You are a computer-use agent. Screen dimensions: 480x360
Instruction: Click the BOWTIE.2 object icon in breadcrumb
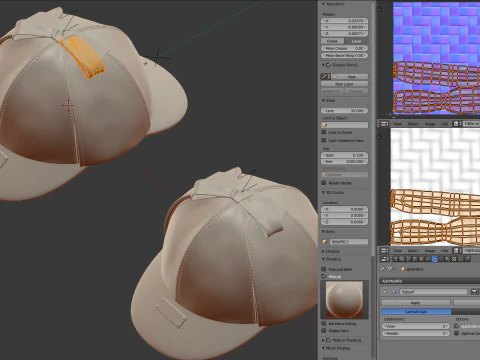403,269
